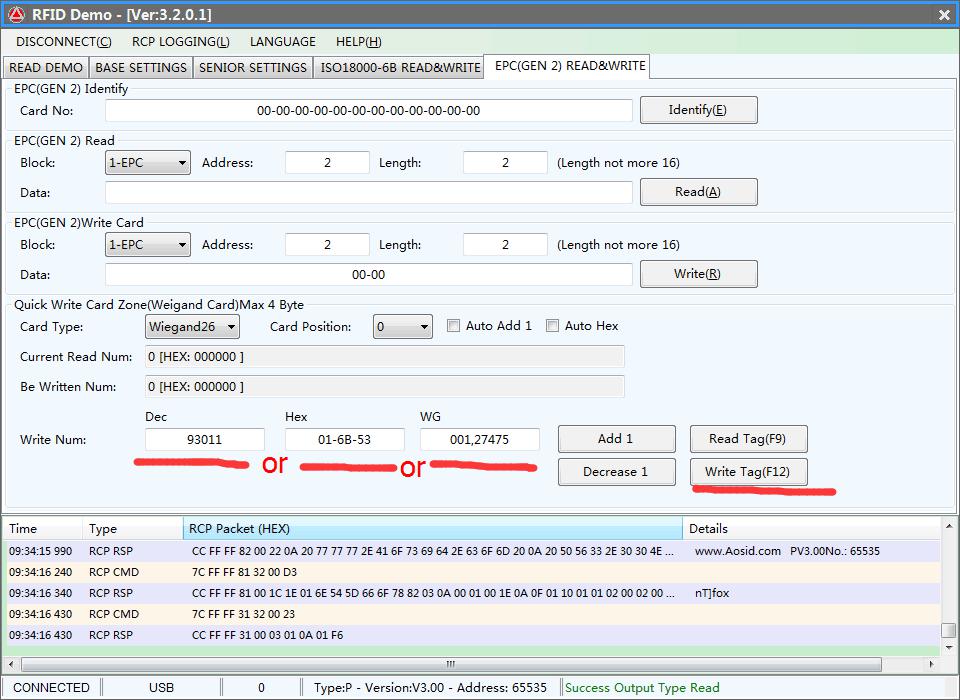Image resolution: width=960 pixels, height=700 pixels.
Task: Enable the Auto Add 1 checkbox
Action: point(454,326)
